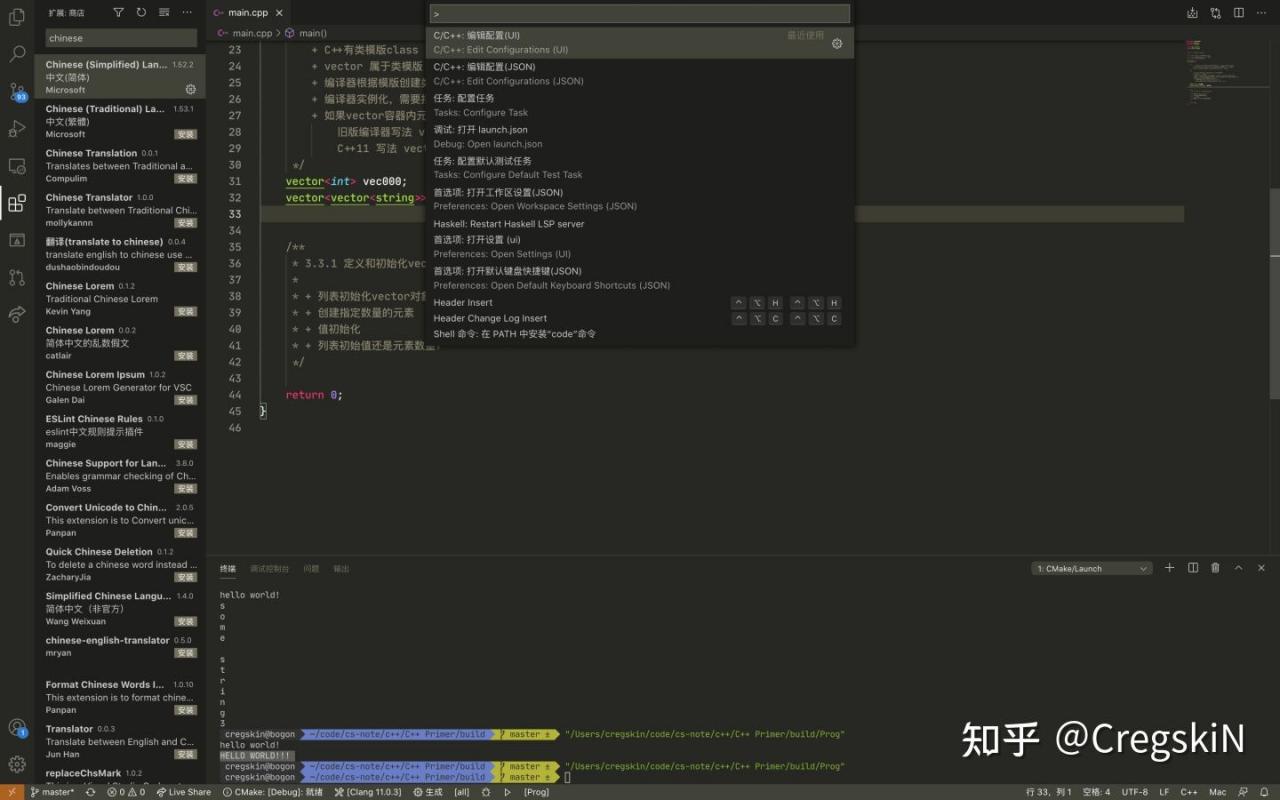Image resolution: width=1280 pixels, height=800 pixels.
Task: Click the synchronize changes icon in status bar
Action: (91, 792)
